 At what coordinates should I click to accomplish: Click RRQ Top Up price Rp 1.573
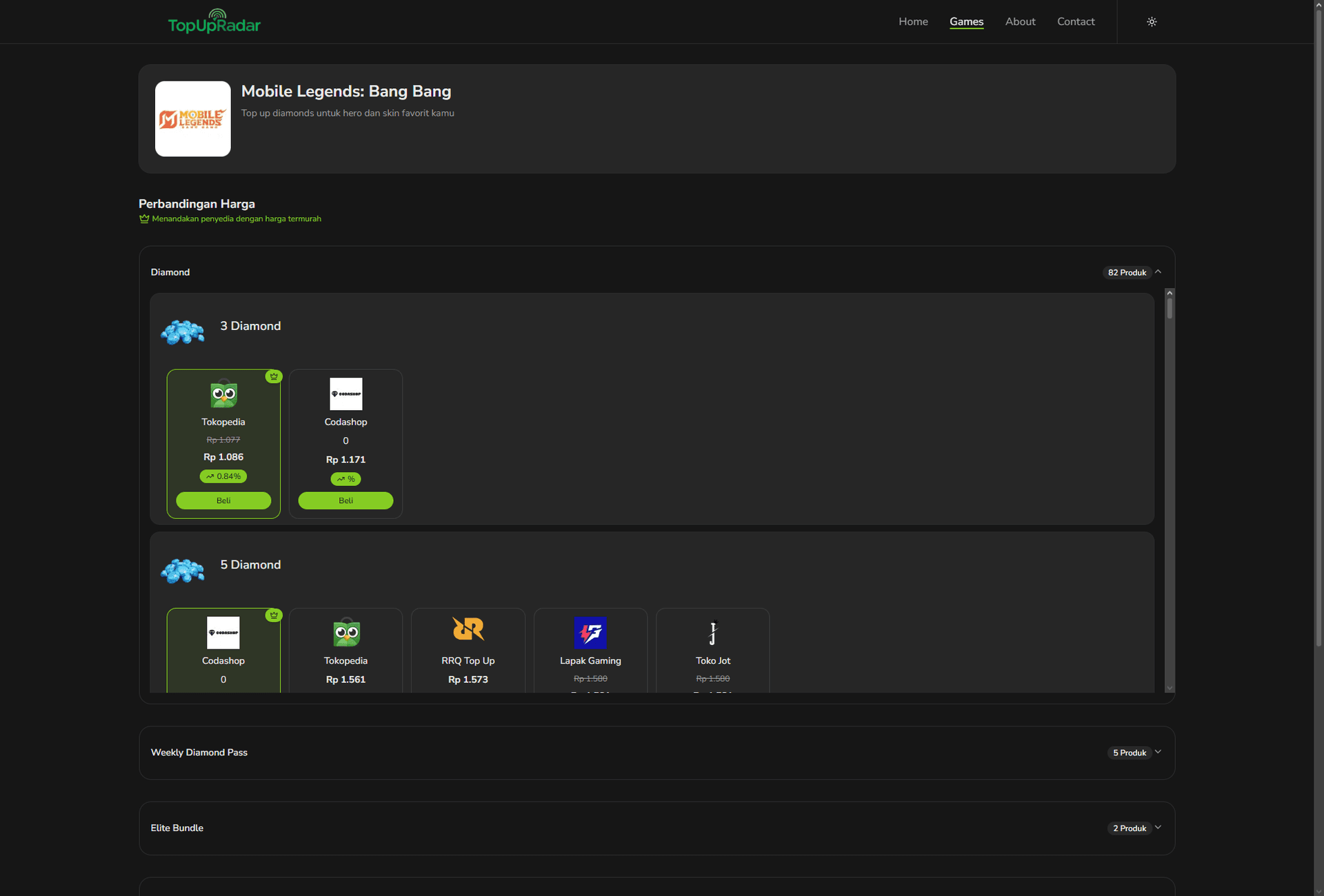coord(468,680)
